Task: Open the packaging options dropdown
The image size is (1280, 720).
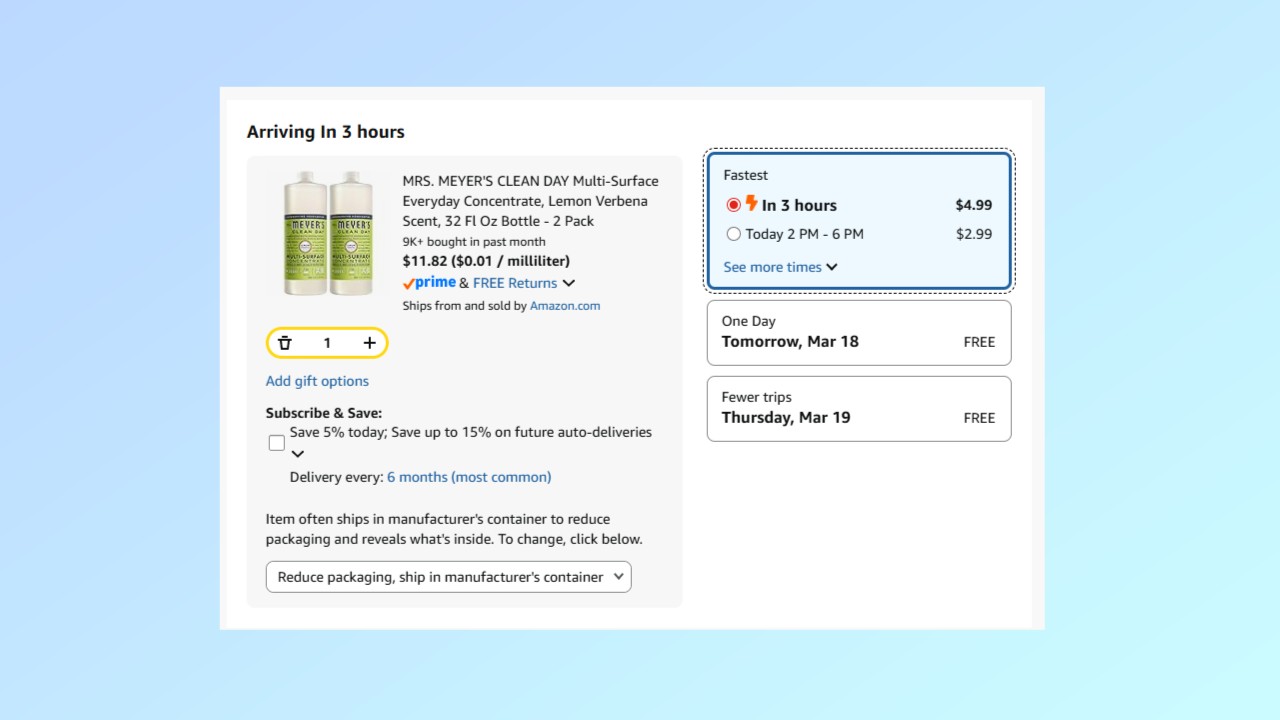Action: point(447,576)
